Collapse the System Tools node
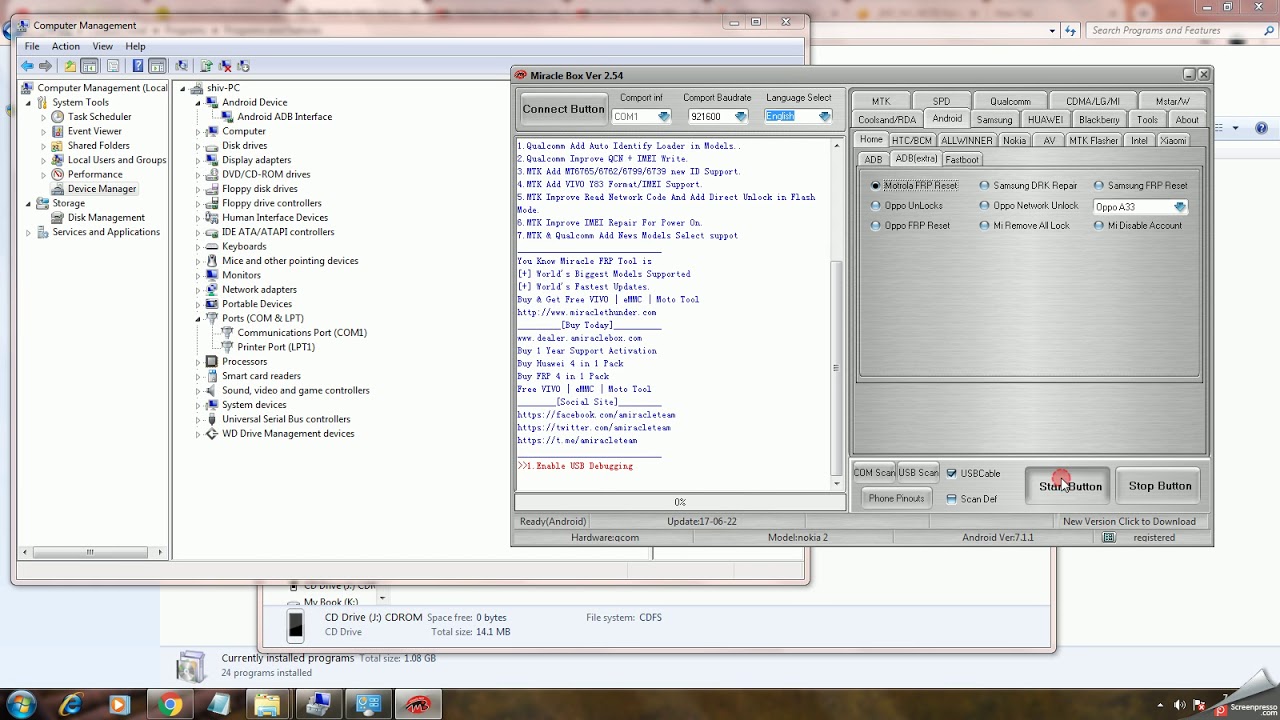The height and width of the screenshot is (720, 1280). click(28, 102)
